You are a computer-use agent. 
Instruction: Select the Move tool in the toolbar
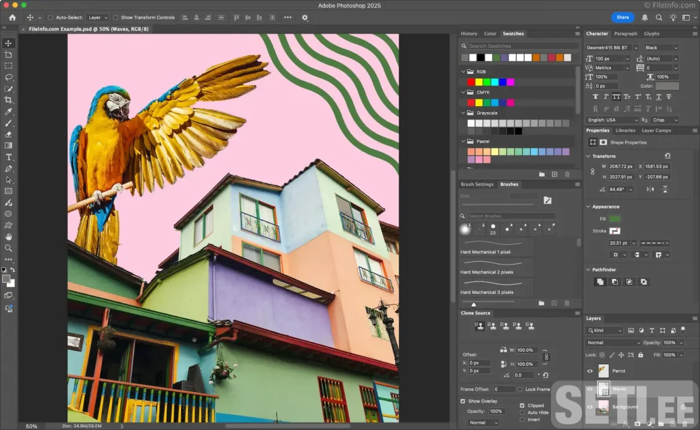pyautogui.click(x=8, y=43)
